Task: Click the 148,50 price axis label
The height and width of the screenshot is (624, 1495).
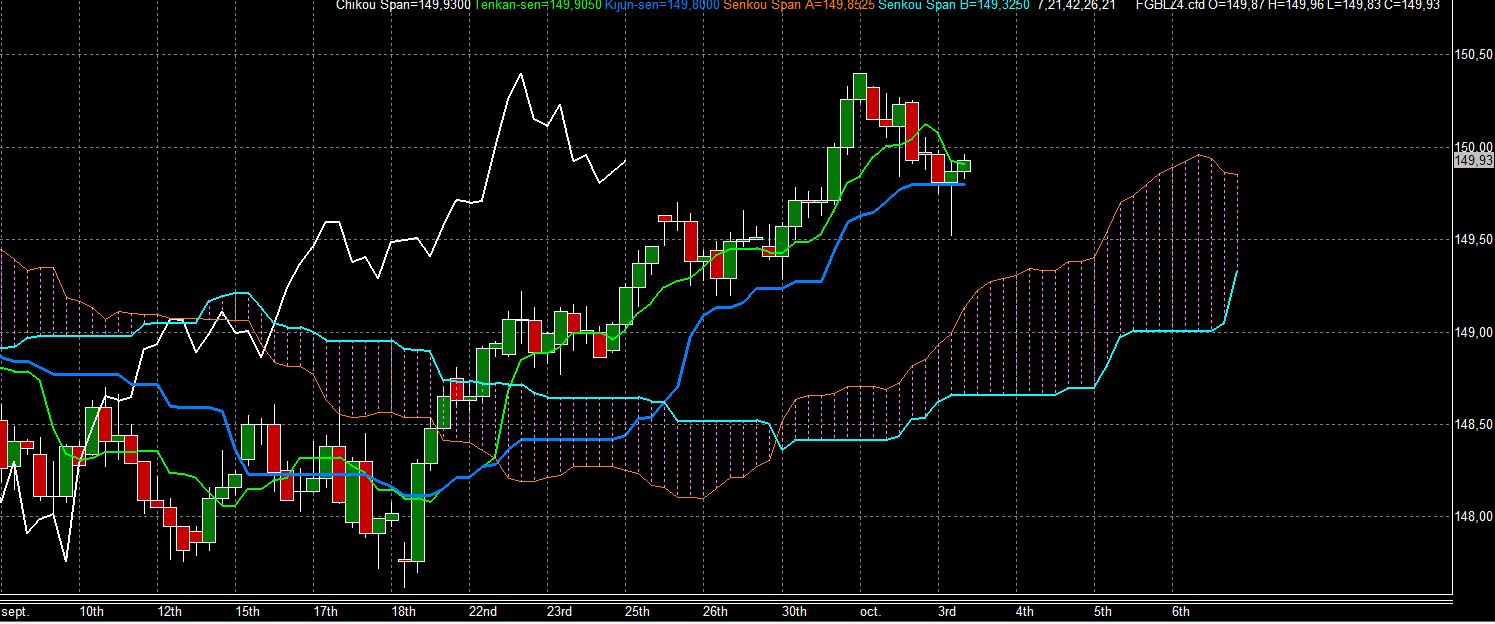Action: 1474,425
